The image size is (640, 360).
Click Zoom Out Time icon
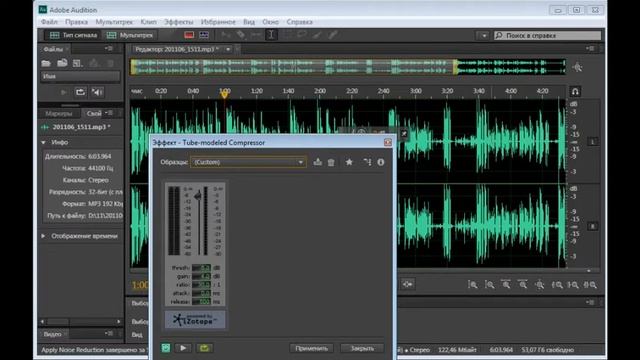tap(523, 285)
